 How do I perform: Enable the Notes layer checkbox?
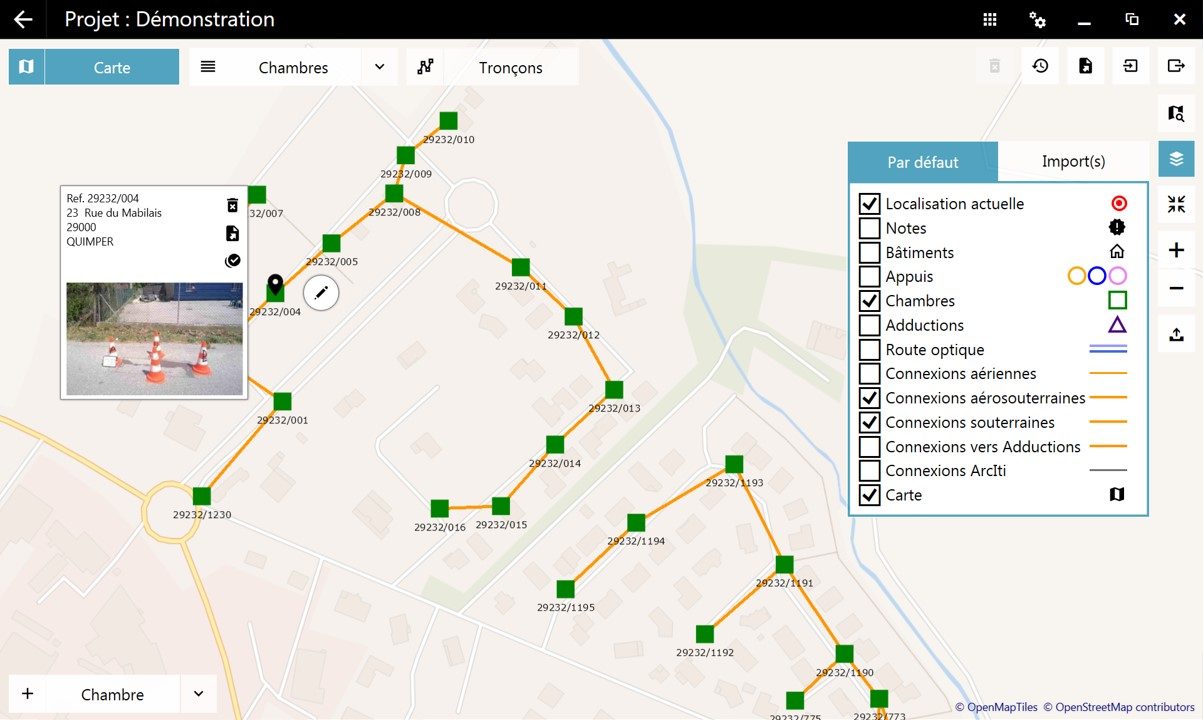pyautogui.click(x=869, y=228)
